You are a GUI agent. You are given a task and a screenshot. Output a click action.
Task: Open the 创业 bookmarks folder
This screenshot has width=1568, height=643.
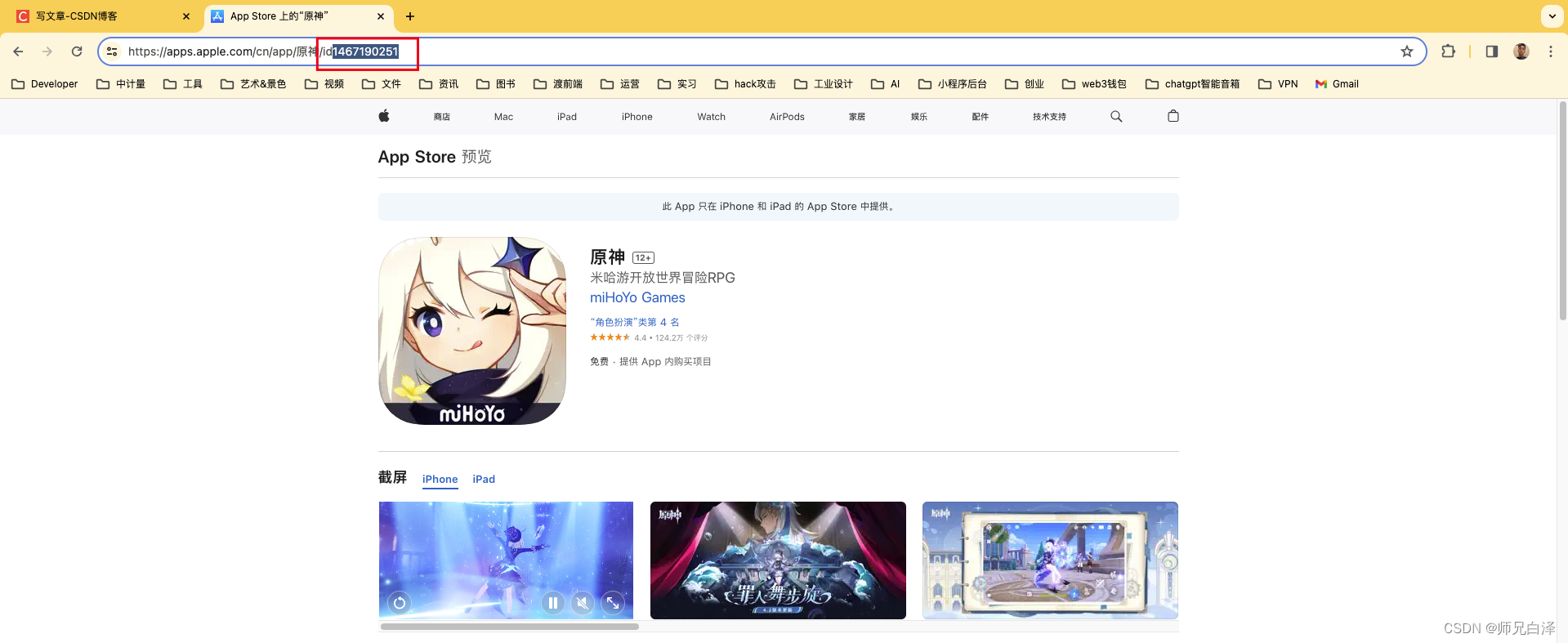[x=1025, y=84]
